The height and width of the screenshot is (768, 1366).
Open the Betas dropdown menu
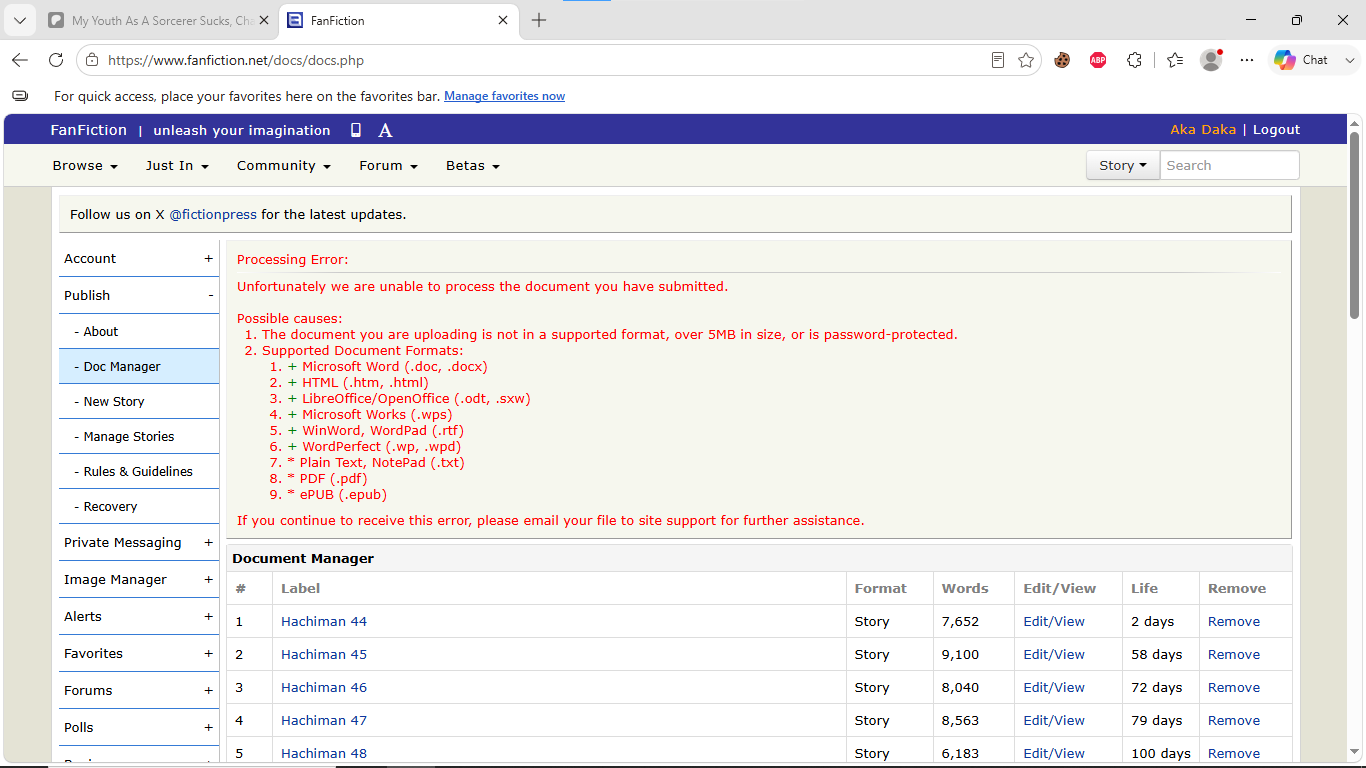473,166
